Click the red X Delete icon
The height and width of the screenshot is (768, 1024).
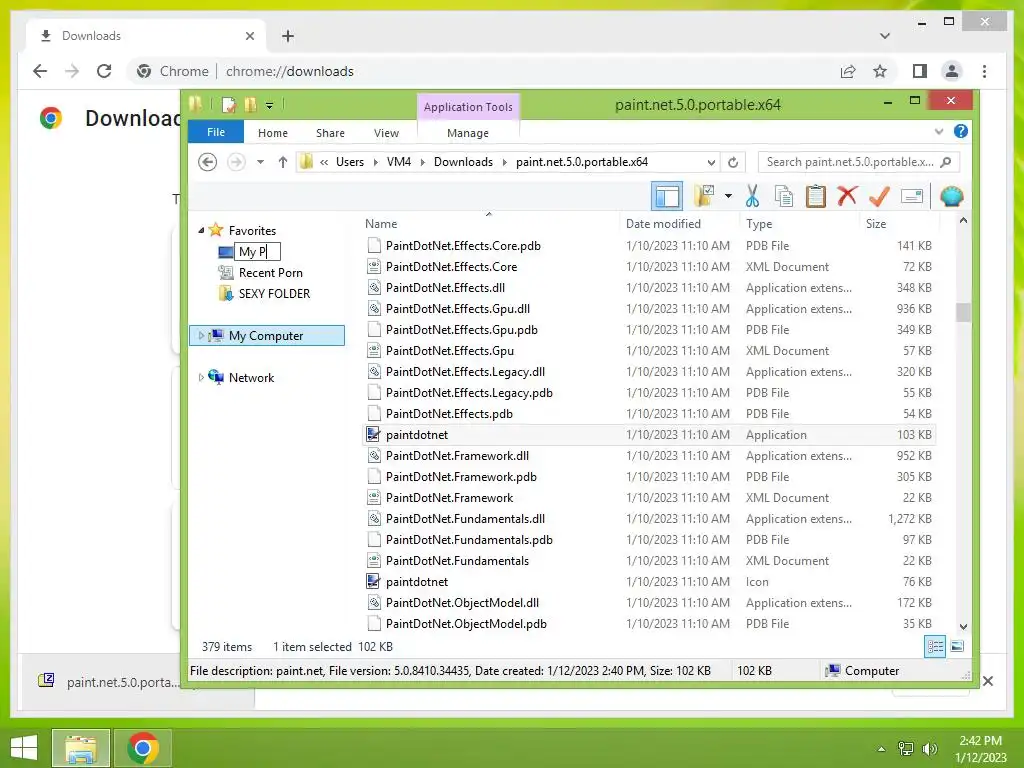pyautogui.click(x=847, y=195)
